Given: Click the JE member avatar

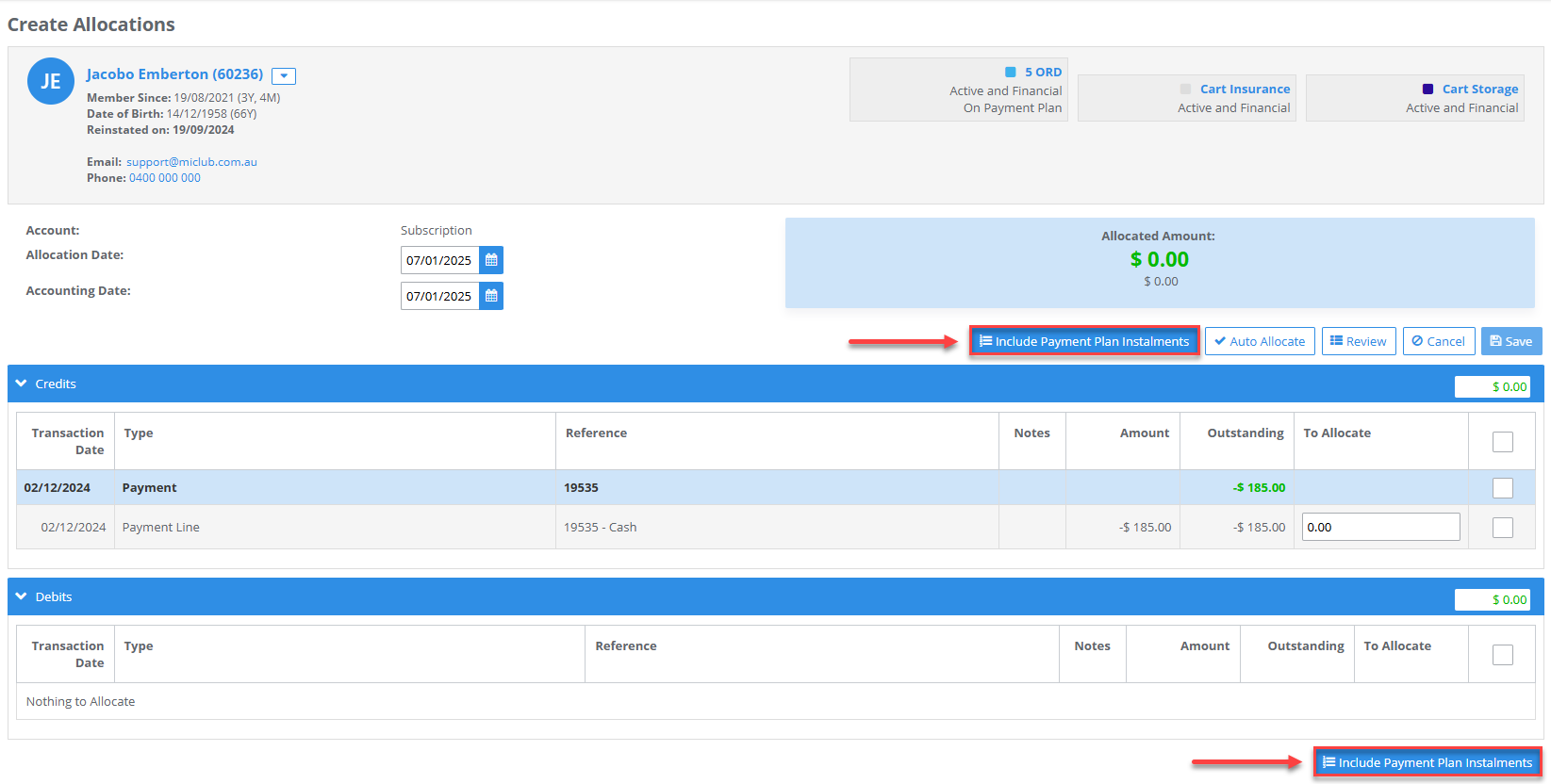Looking at the screenshot, I should click(x=51, y=81).
